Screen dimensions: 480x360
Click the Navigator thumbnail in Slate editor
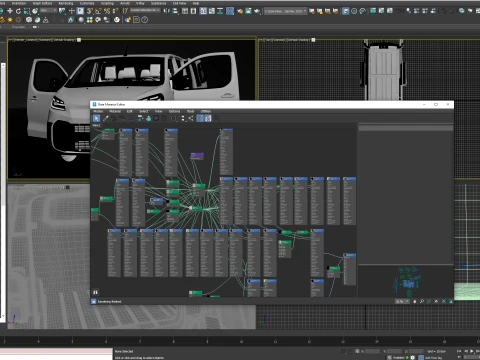tap(406, 282)
